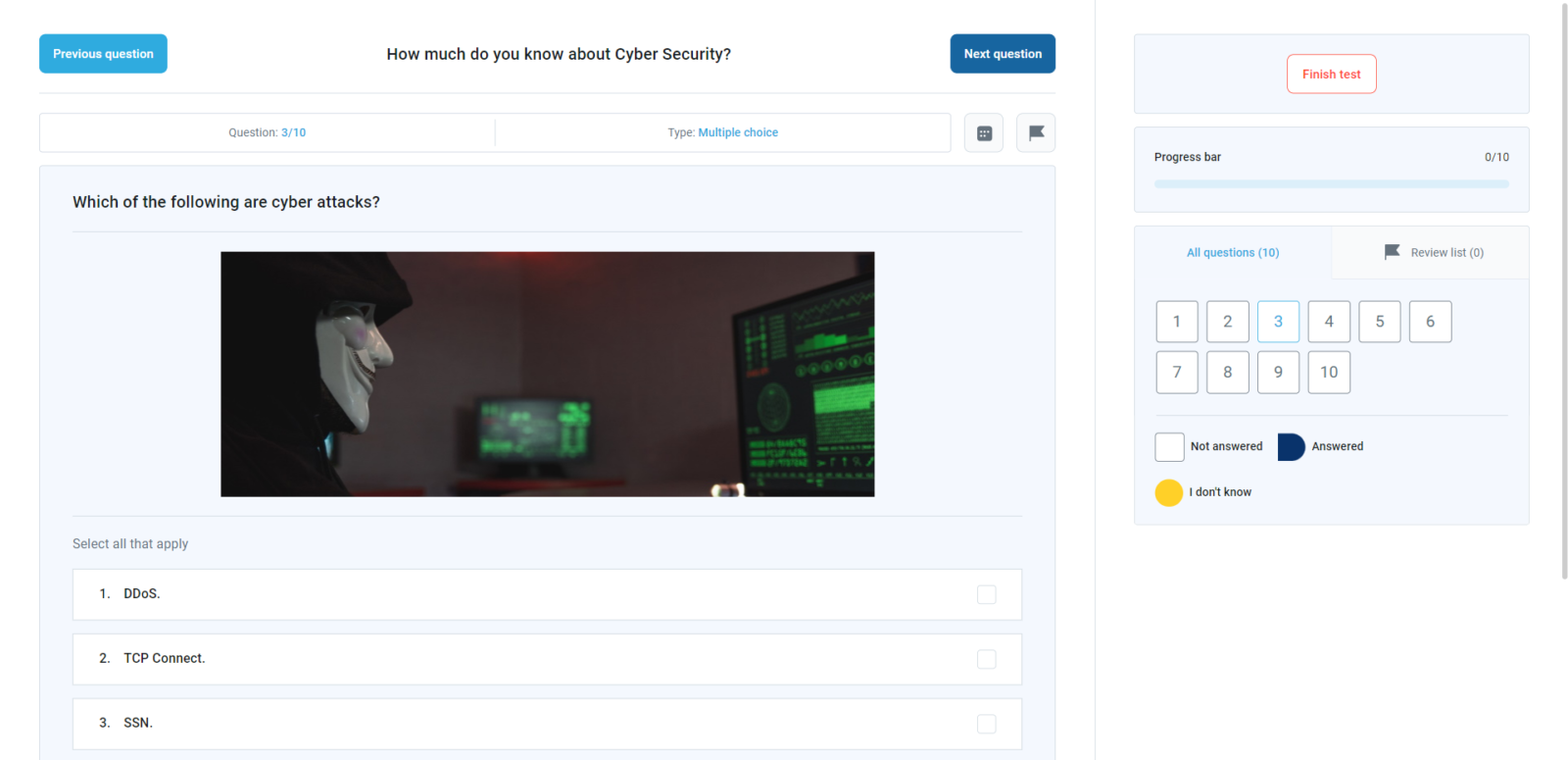Jump to question 7
The height and width of the screenshot is (760, 1568).
[1177, 373]
